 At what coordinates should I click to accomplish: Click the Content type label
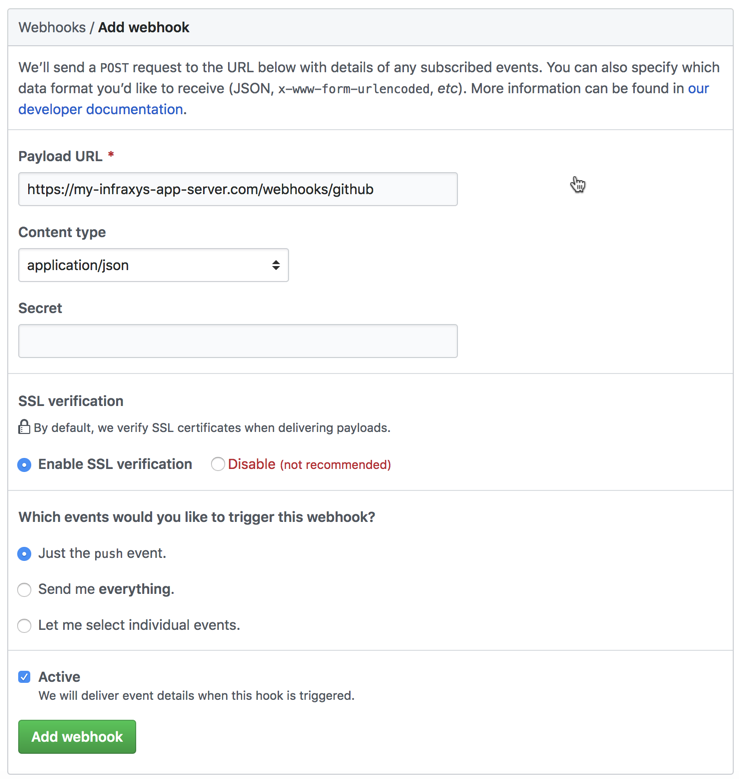tap(62, 233)
